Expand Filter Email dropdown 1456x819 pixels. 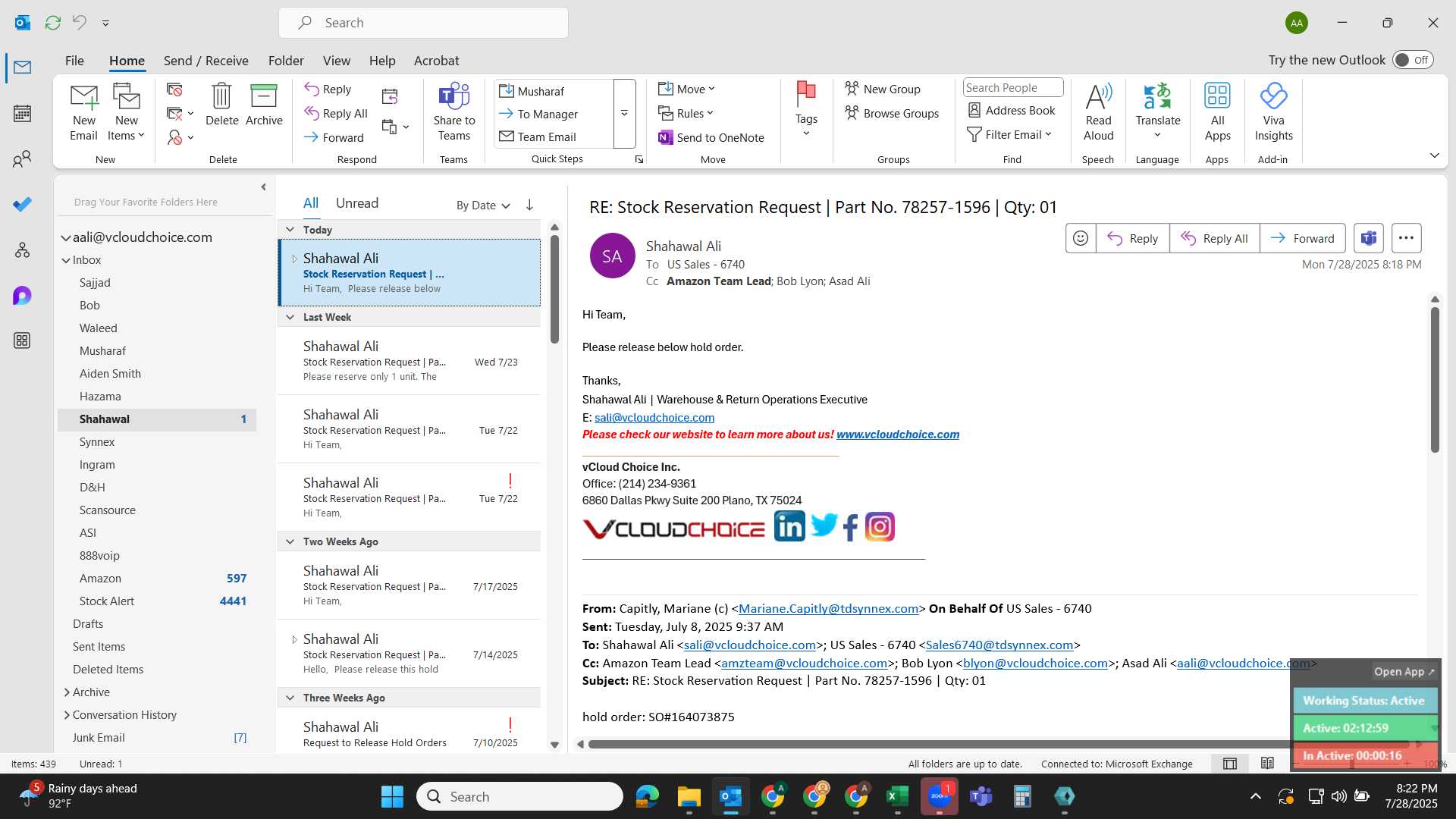point(1009,134)
